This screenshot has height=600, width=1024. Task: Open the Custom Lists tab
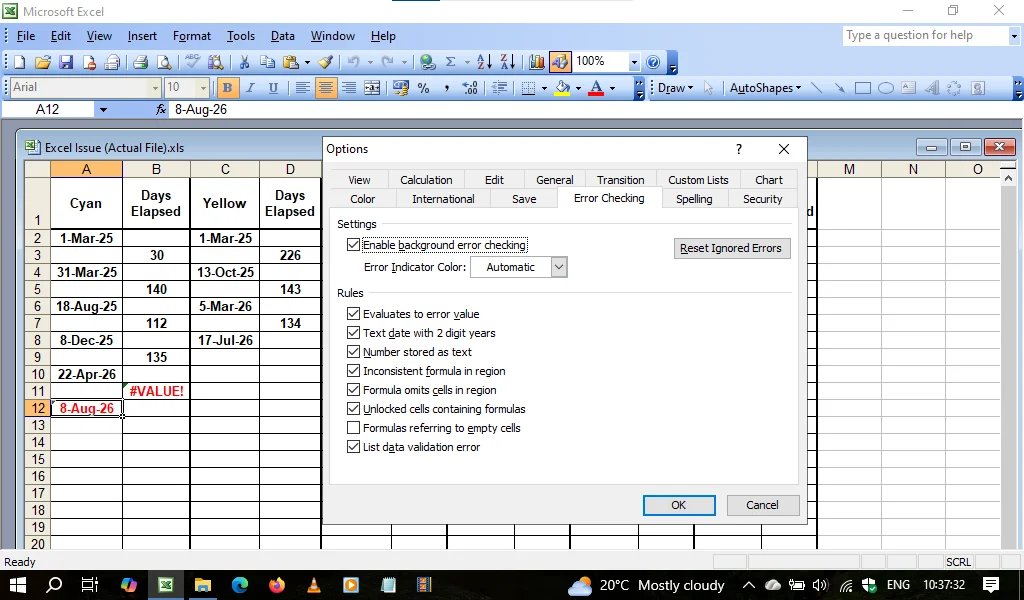tap(698, 180)
